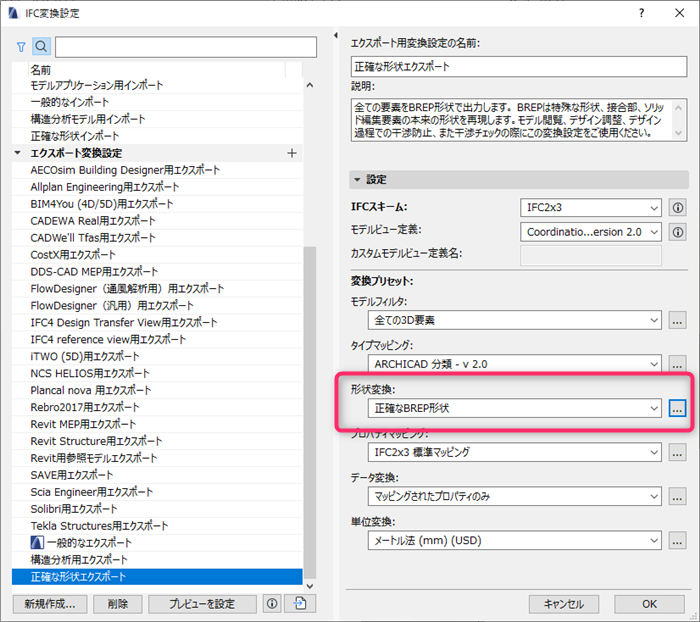Select モデルアプリケーション用インポート in the list
Image resolution: width=700 pixels, height=622 pixels.
point(157,85)
